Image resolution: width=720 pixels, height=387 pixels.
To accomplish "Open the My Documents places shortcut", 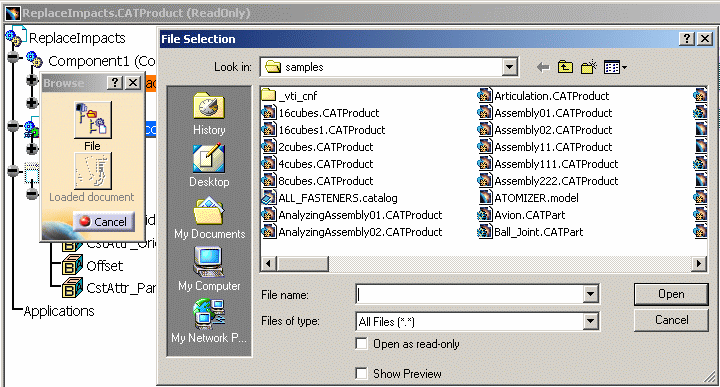I will pyautogui.click(x=209, y=218).
